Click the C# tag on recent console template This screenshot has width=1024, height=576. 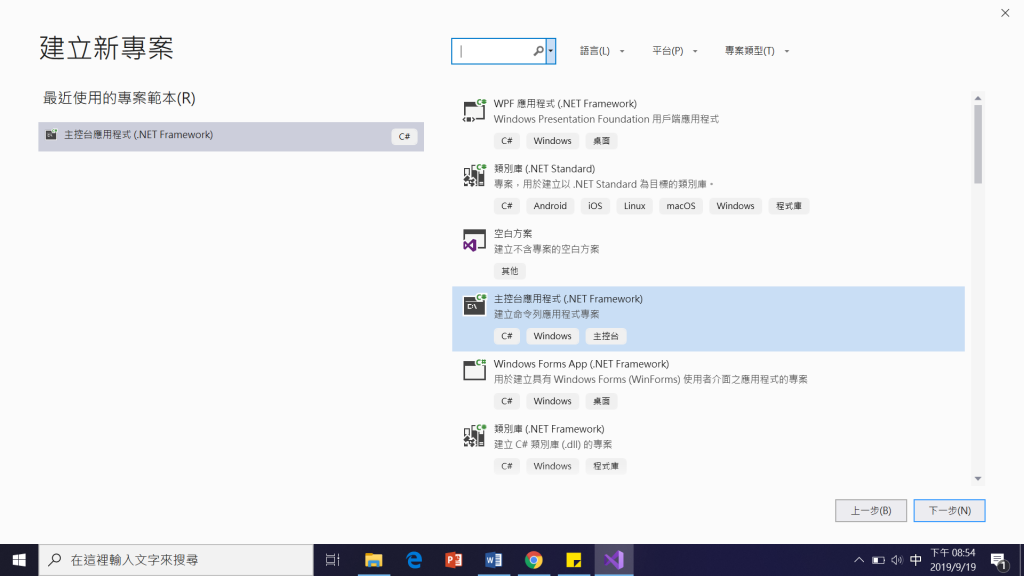pos(404,136)
